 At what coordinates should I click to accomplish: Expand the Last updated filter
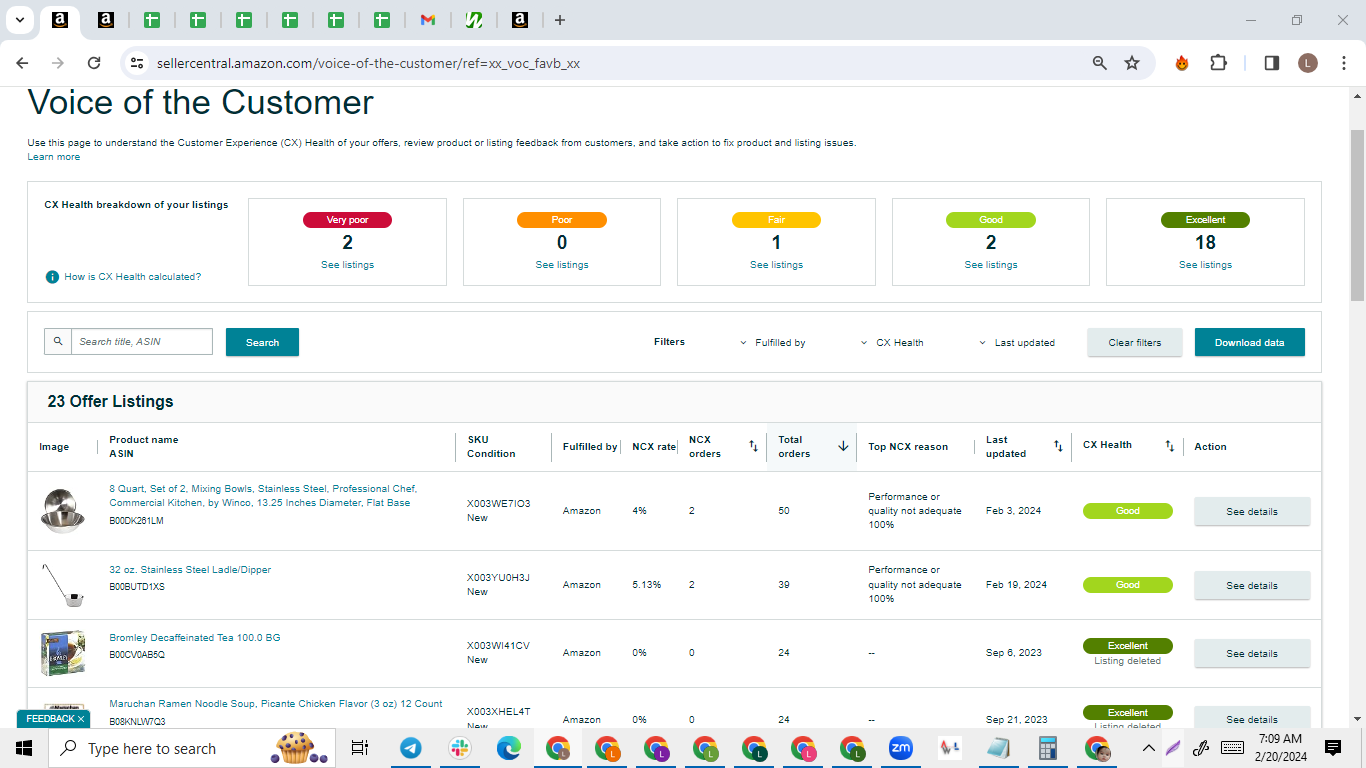[1017, 343]
